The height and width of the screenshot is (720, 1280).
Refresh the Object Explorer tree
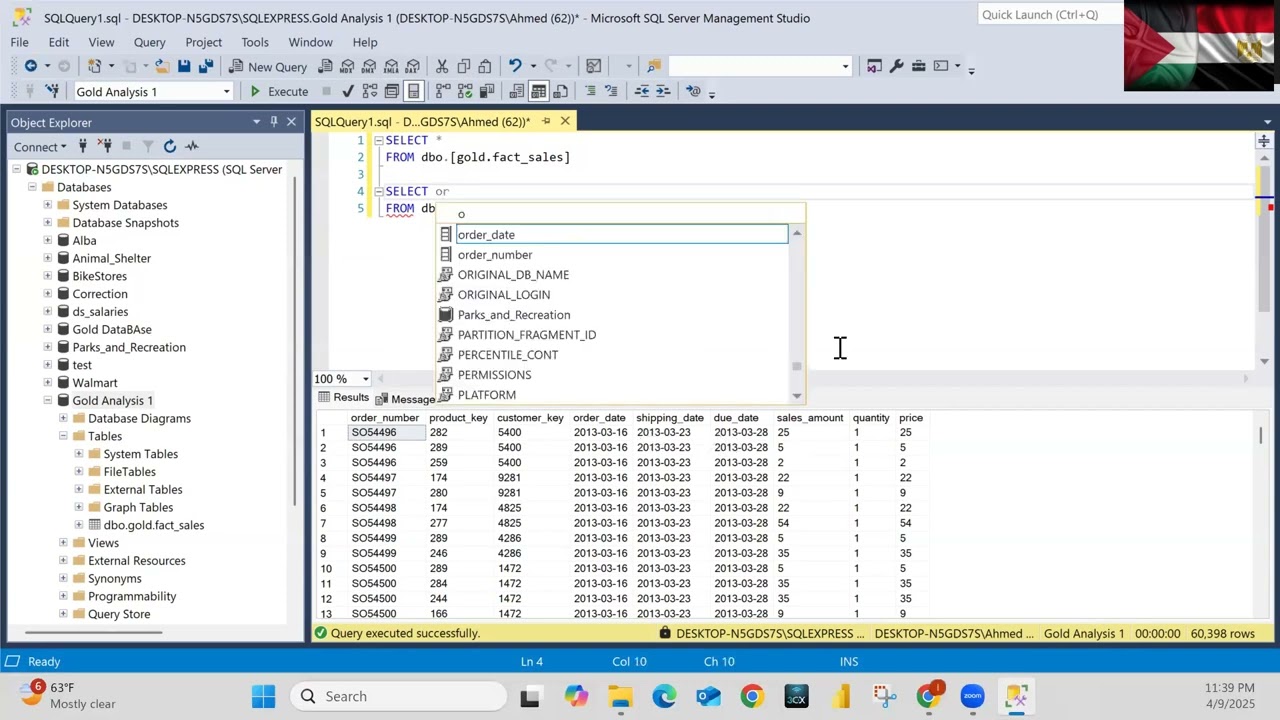click(170, 146)
